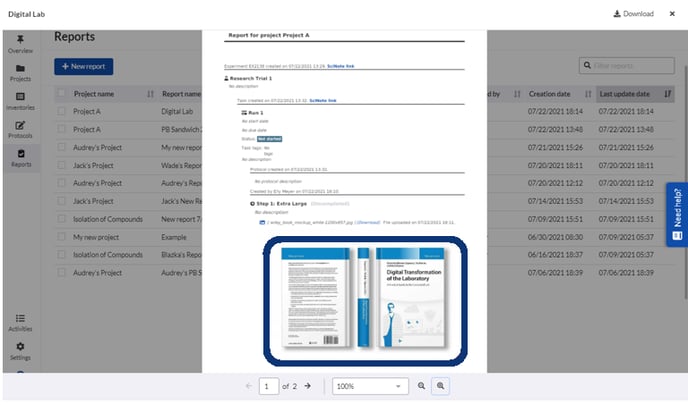Go to previous page arrow in PDF viewer
688x405 pixels.
pyautogui.click(x=249, y=386)
